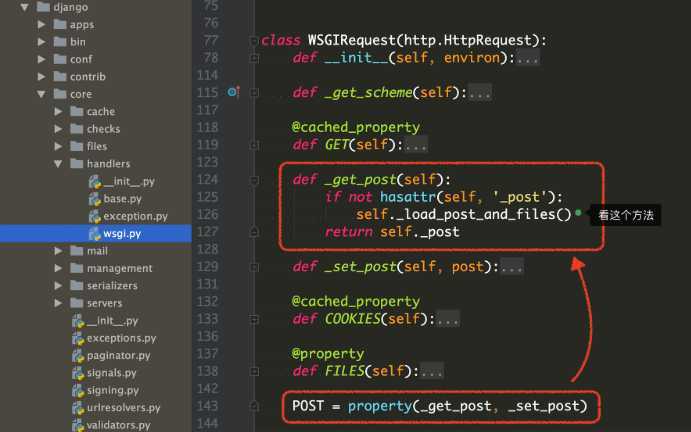The height and width of the screenshot is (432, 691).
Task: Click the contrib folder icon
Action: click(60, 76)
